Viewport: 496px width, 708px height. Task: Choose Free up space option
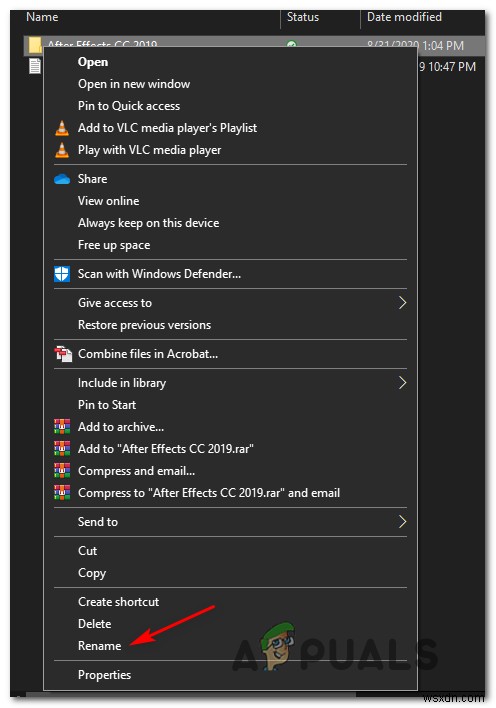pos(114,245)
